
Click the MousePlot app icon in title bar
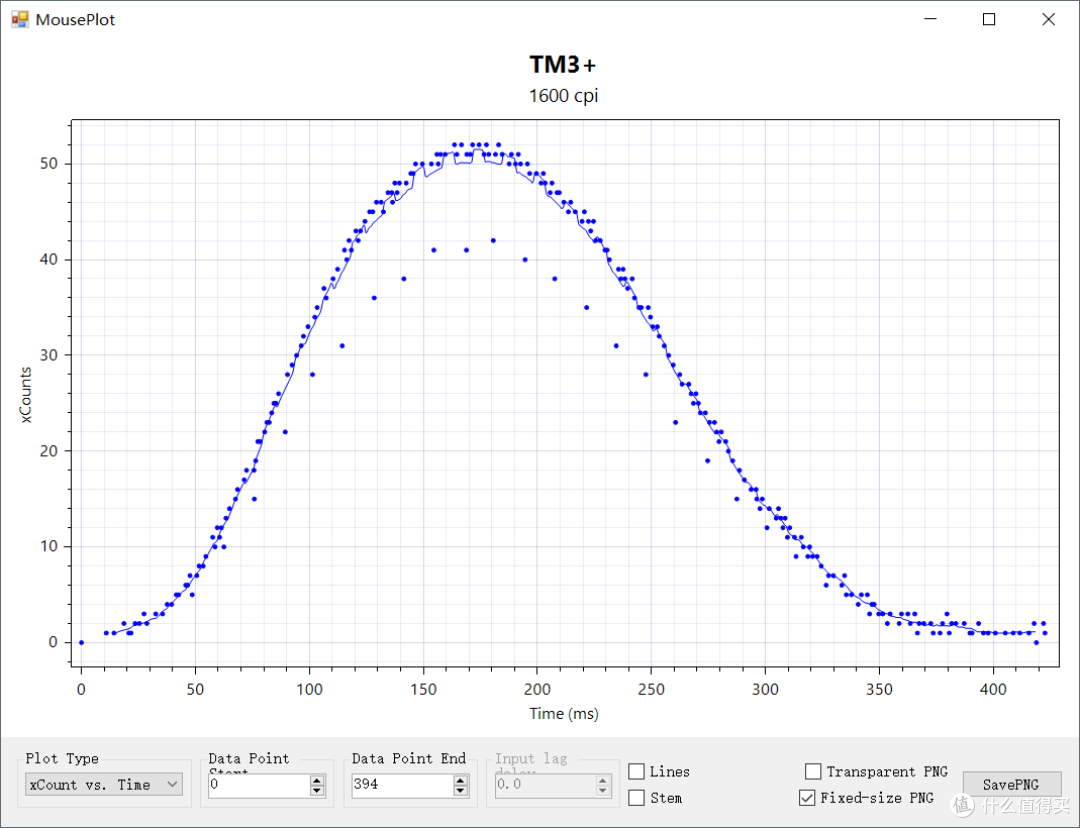[20, 19]
